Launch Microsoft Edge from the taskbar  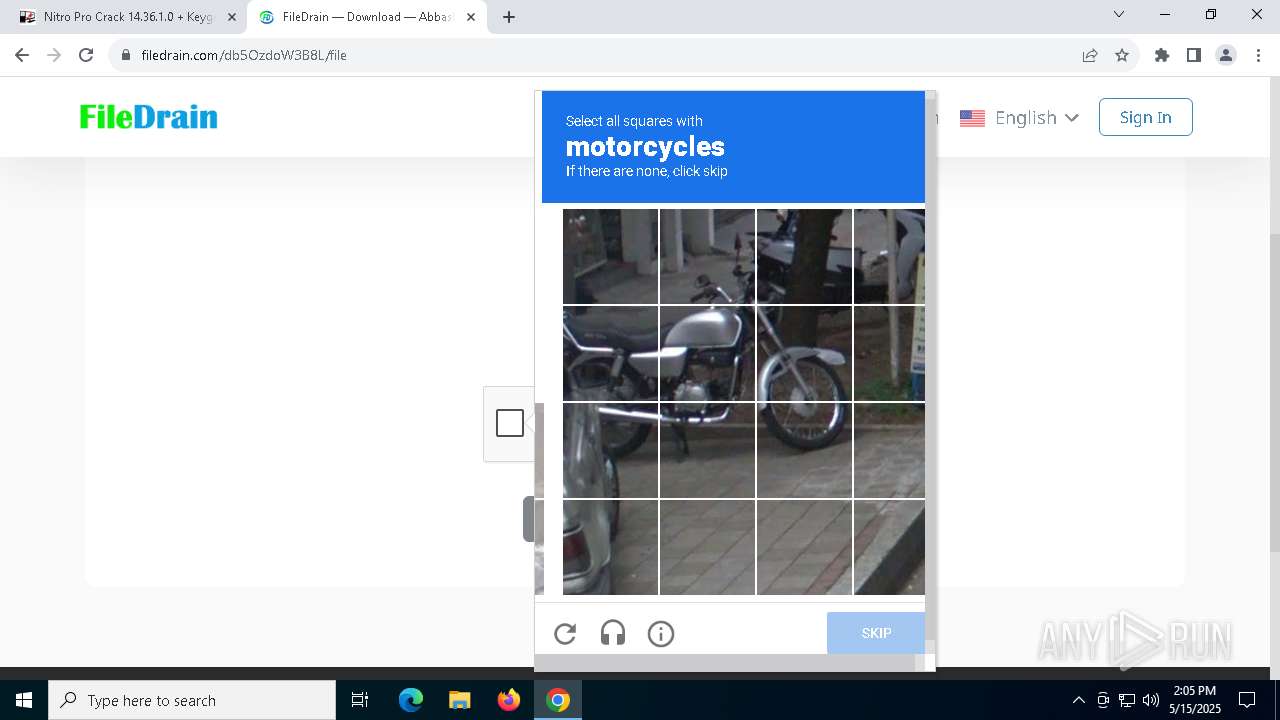click(x=411, y=700)
